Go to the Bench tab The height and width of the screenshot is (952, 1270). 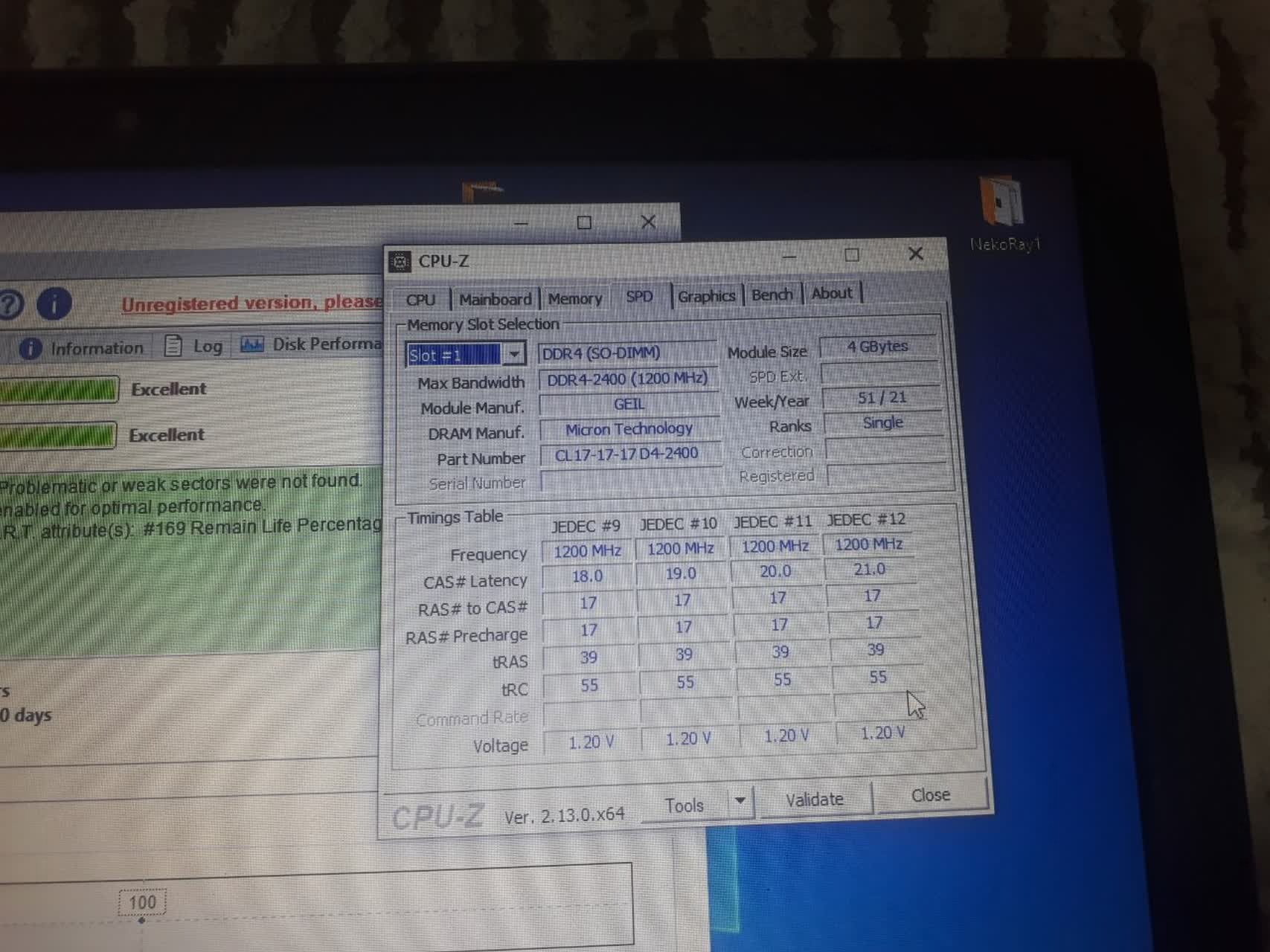(772, 295)
